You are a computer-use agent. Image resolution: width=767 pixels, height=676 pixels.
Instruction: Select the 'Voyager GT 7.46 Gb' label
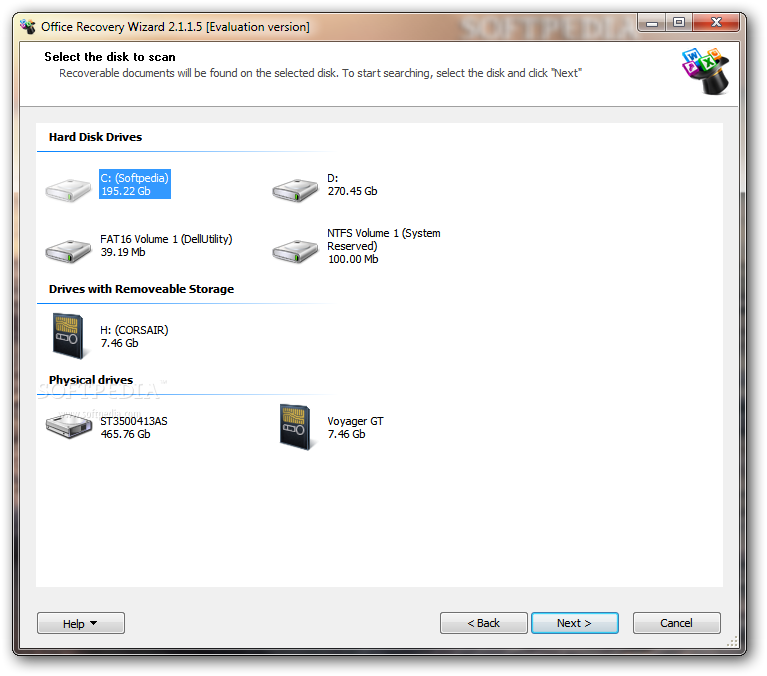[x=355, y=428]
